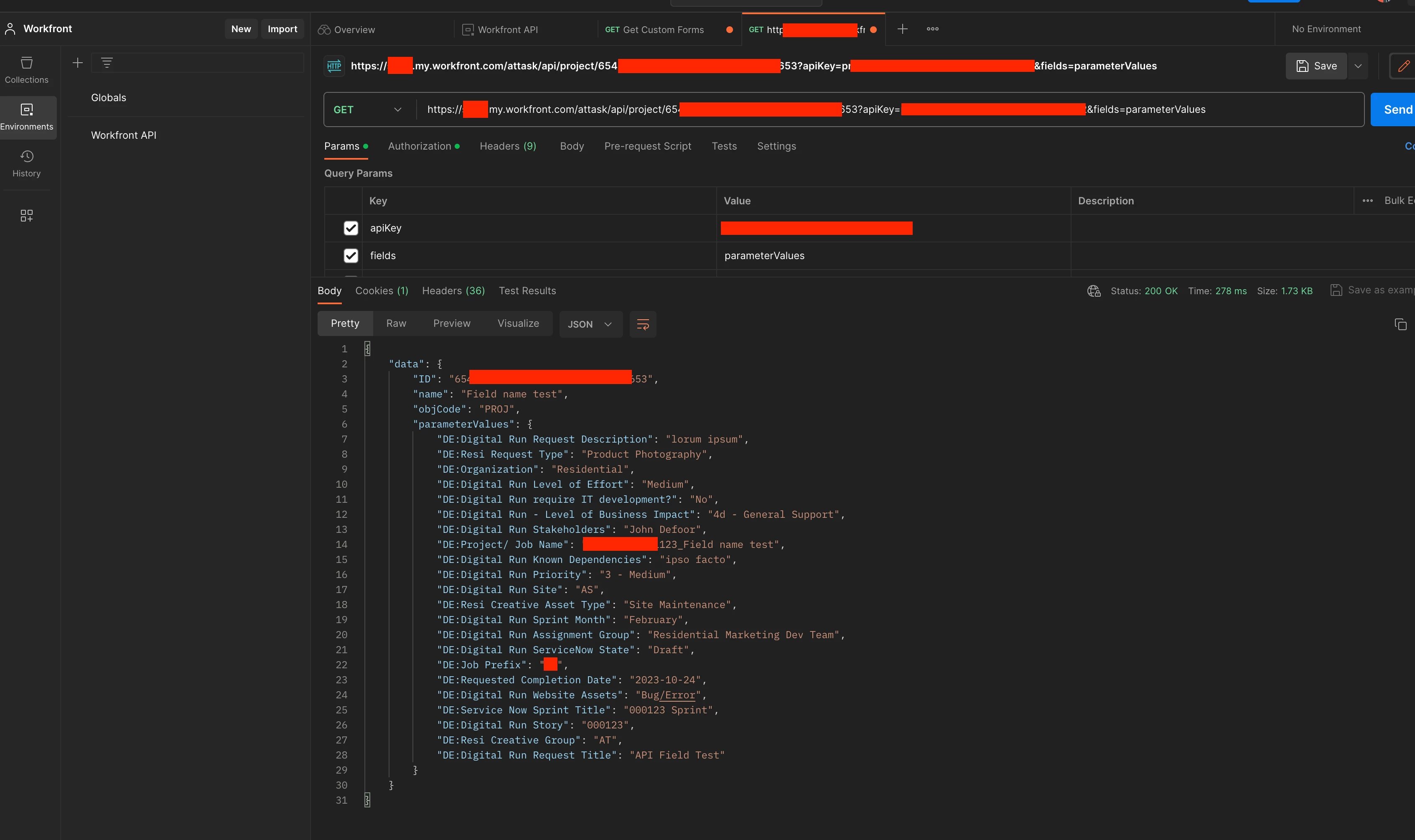Copy response body with copy icon

[x=1400, y=324]
